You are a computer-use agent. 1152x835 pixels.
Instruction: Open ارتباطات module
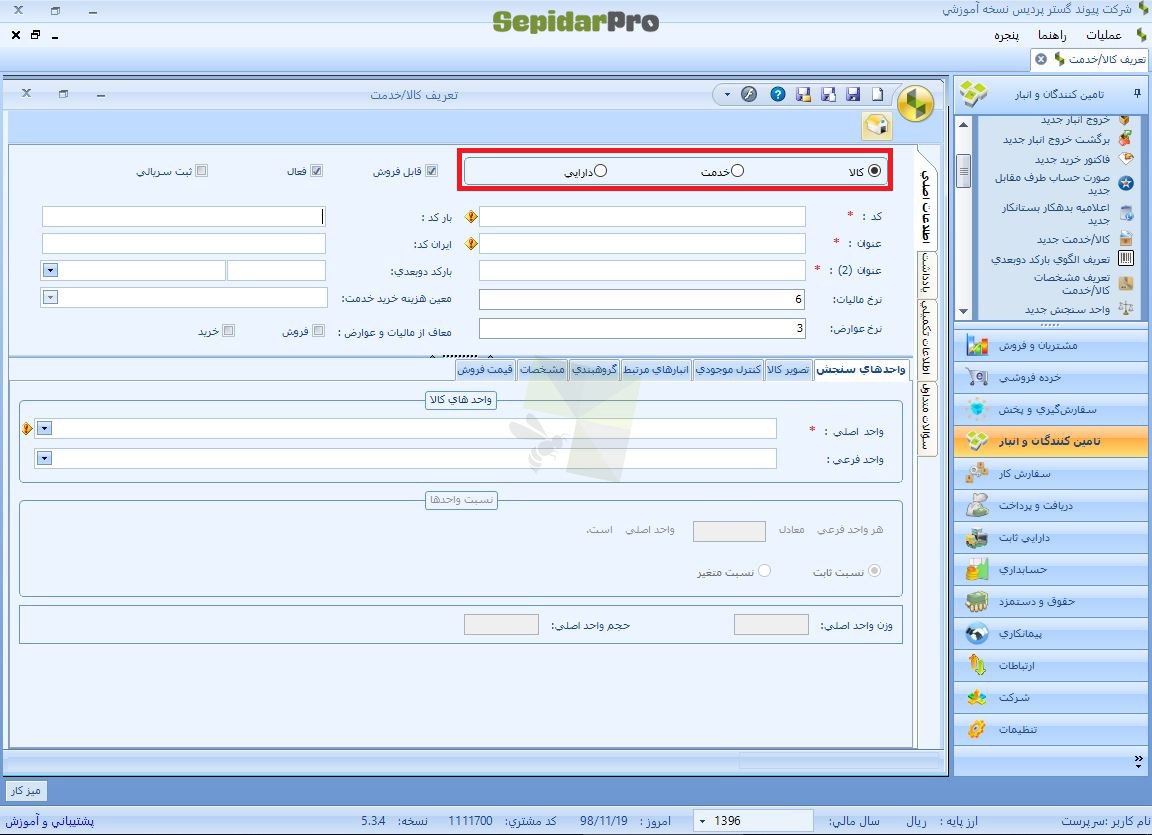pyautogui.click(x=1051, y=665)
